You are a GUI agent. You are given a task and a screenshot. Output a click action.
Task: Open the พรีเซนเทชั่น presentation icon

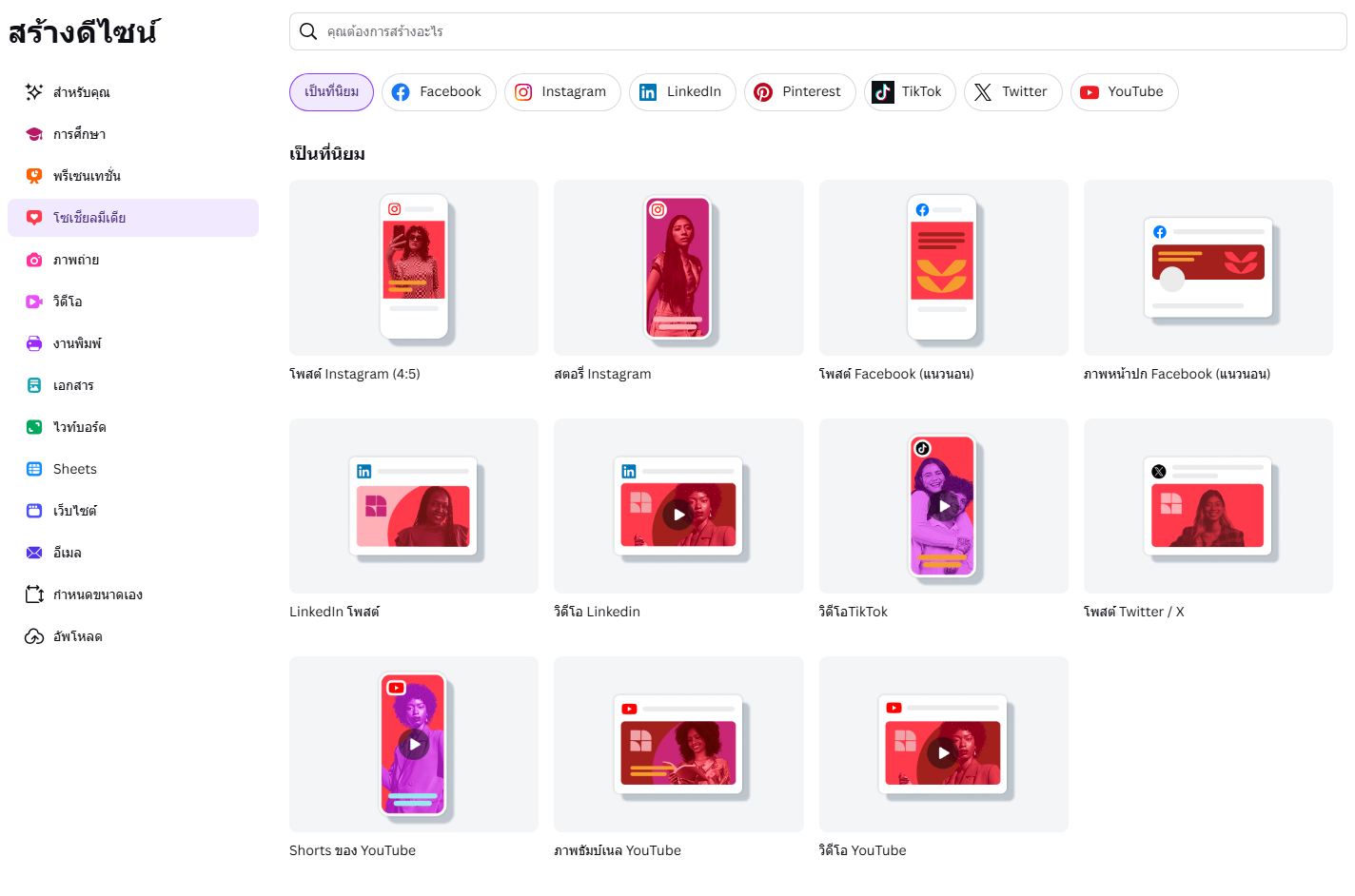point(34,176)
